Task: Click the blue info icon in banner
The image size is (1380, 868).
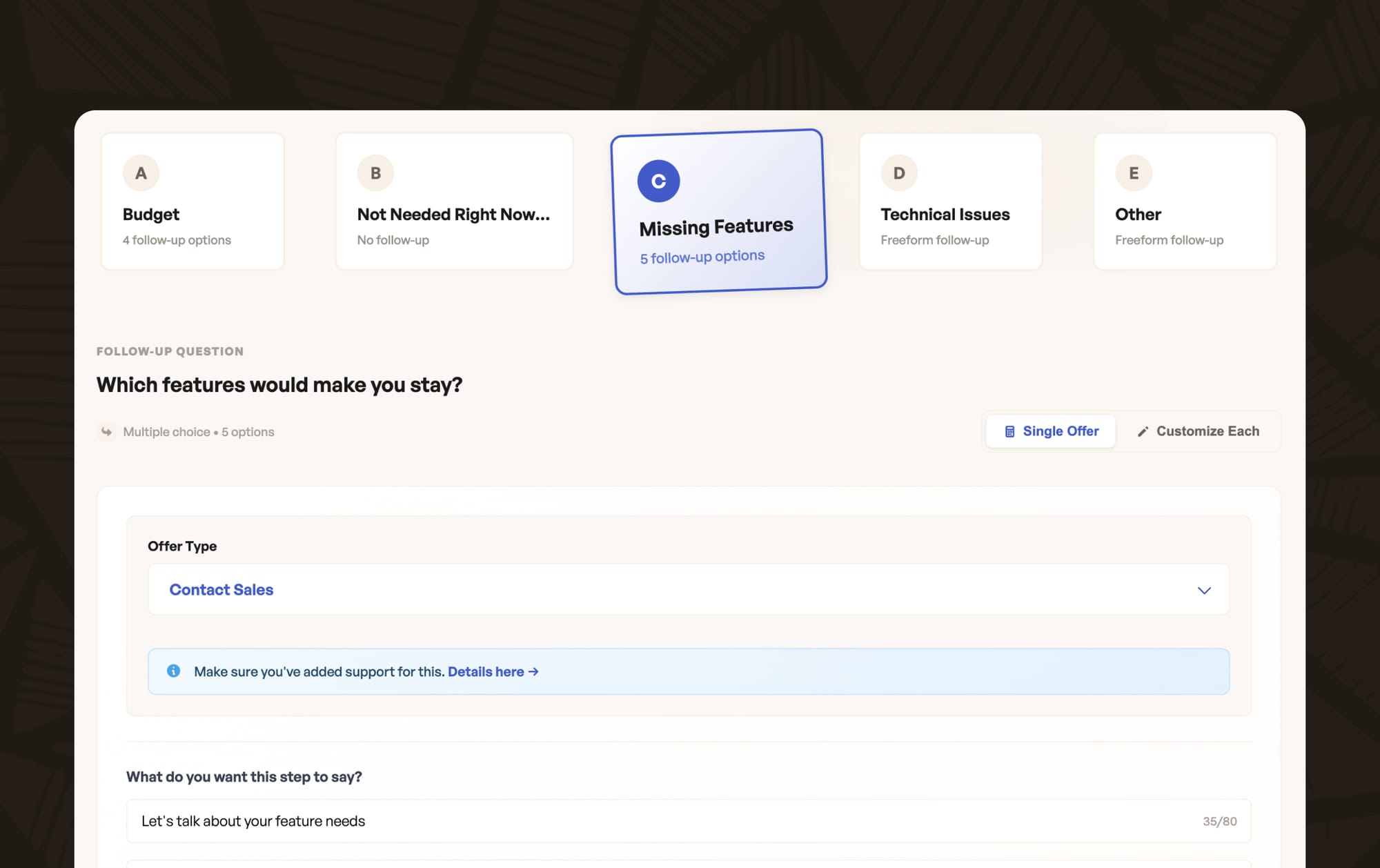Action: click(x=174, y=671)
